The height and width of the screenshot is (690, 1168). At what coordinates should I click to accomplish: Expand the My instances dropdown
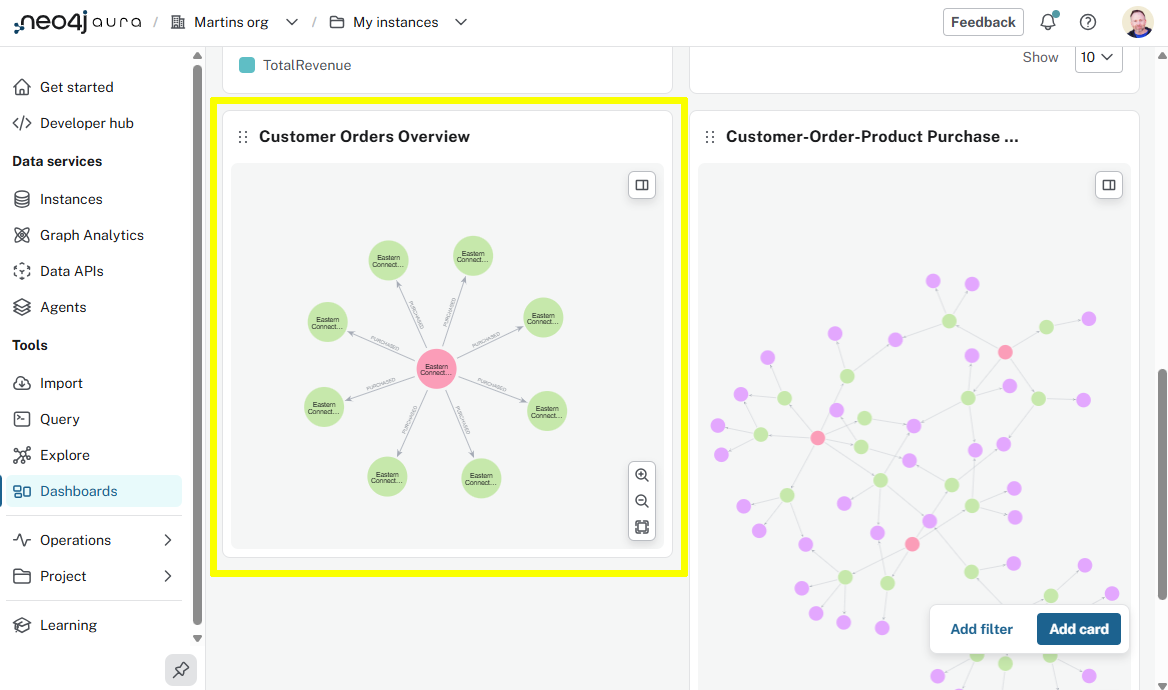coord(460,21)
